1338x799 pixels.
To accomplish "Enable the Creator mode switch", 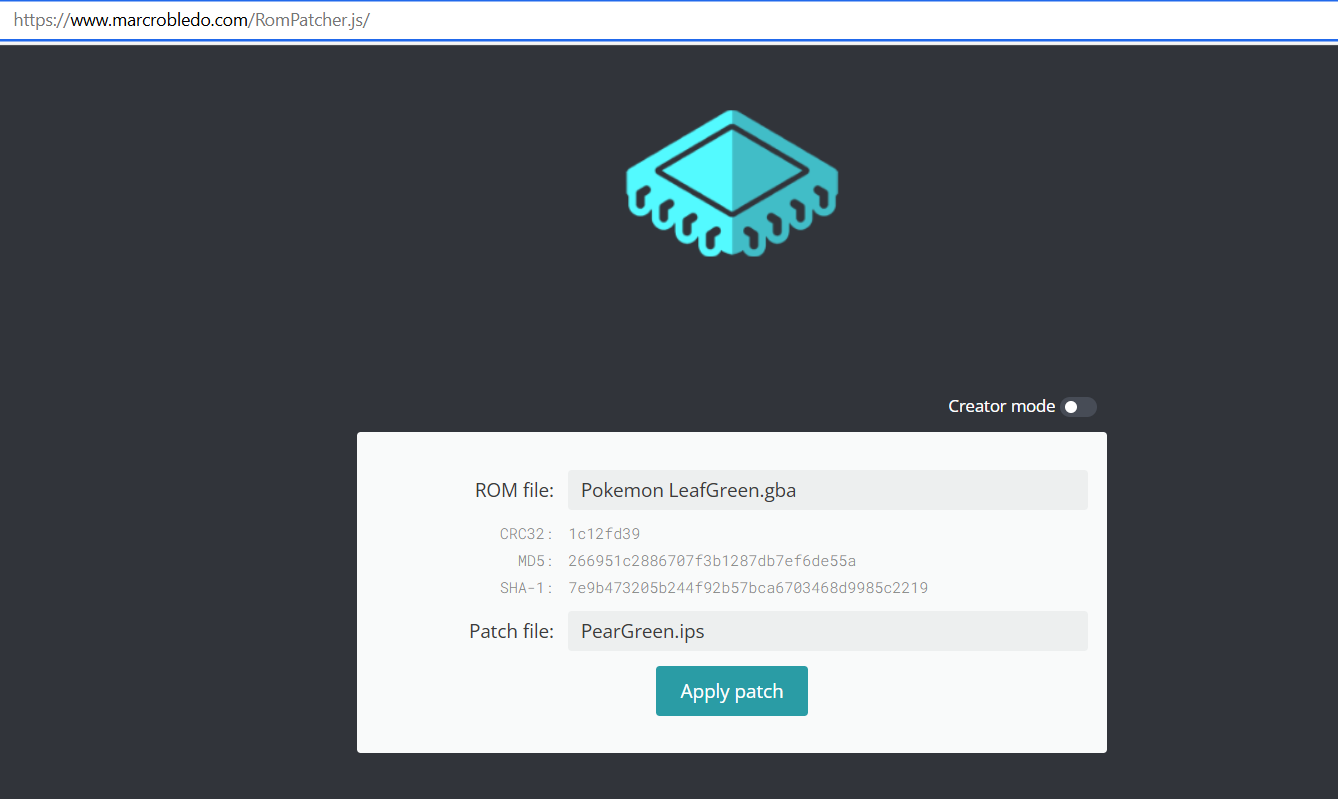I will (x=1078, y=407).
